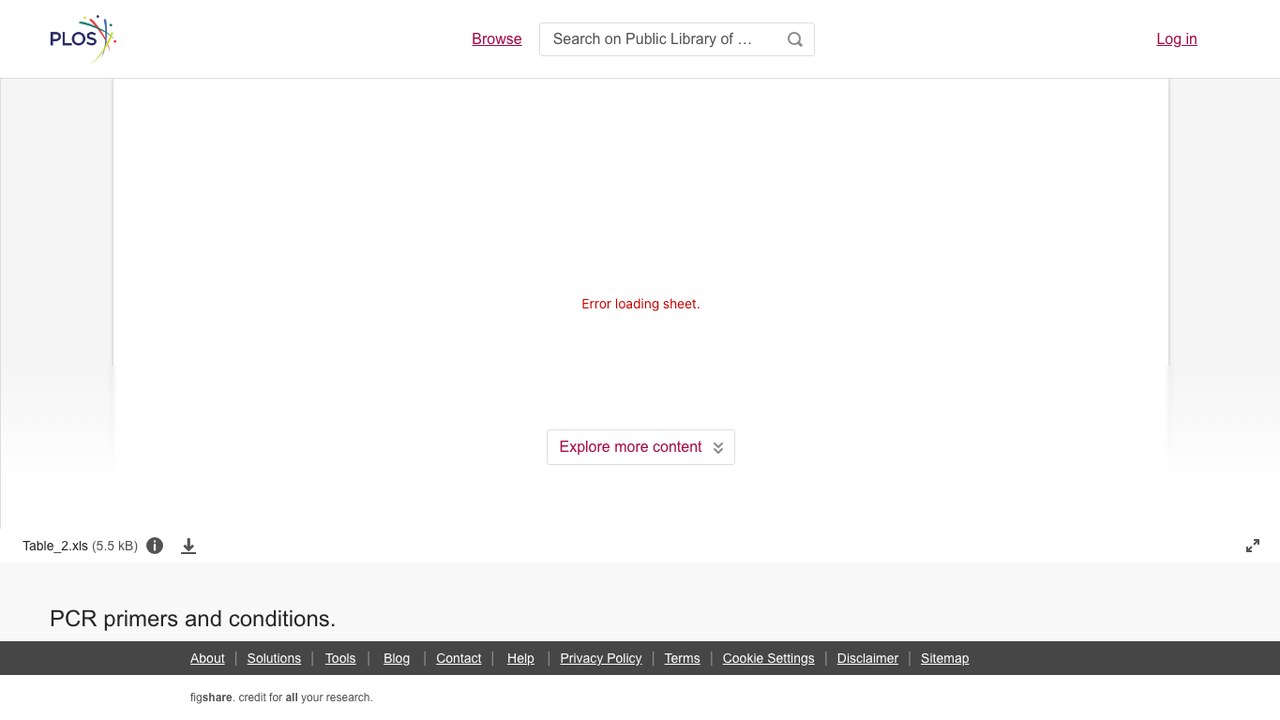
Task: Open the Contact footer link
Action: pyautogui.click(x=459, y=658)
